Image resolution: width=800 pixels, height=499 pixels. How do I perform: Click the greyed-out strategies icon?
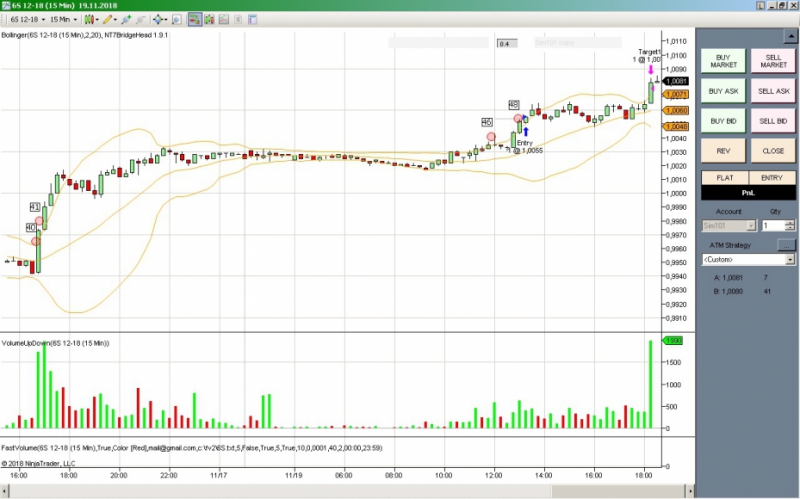141,19
